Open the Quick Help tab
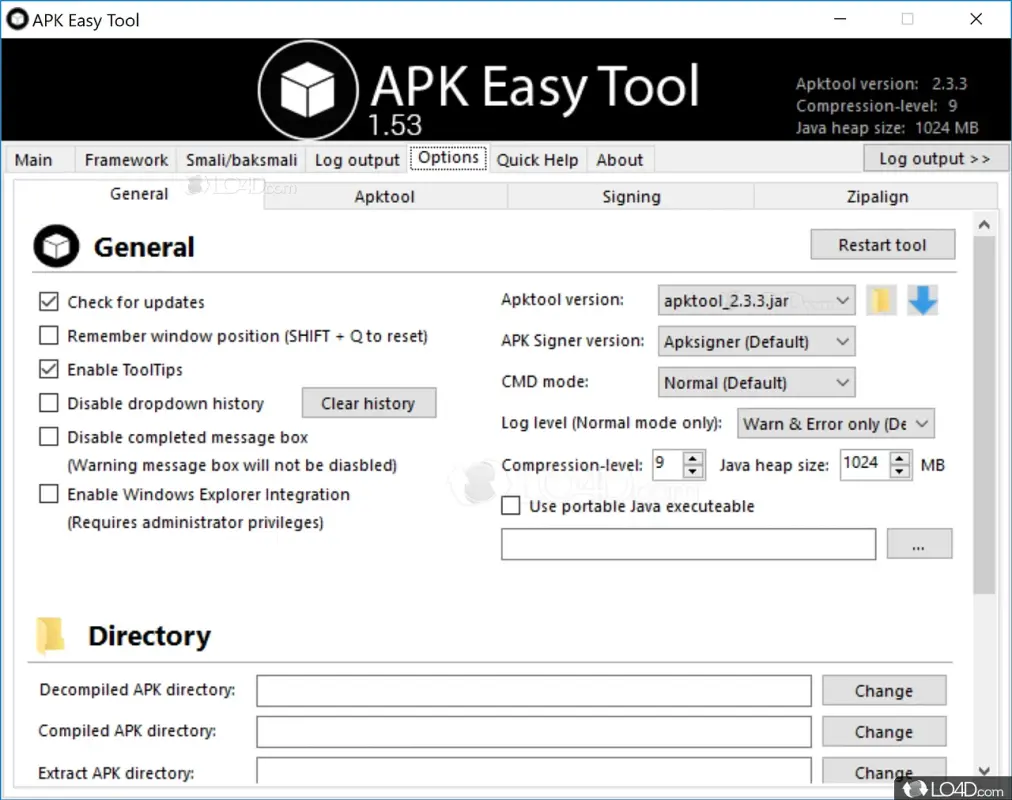Image resolution: width=1012 pixels, height=800 pixels. [x=537, y=160]
